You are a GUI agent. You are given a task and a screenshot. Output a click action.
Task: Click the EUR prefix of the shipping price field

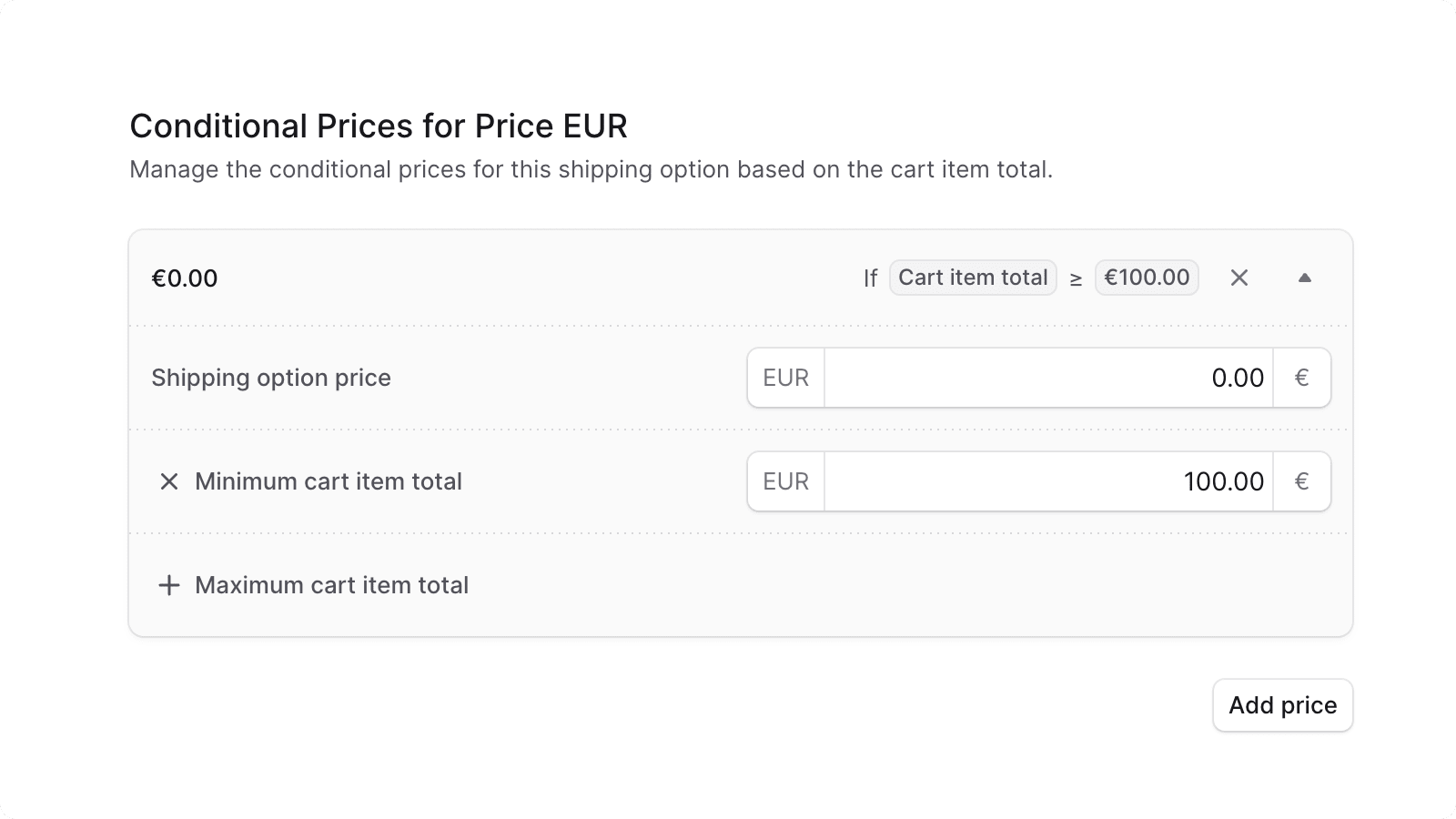tap(784, 377)
